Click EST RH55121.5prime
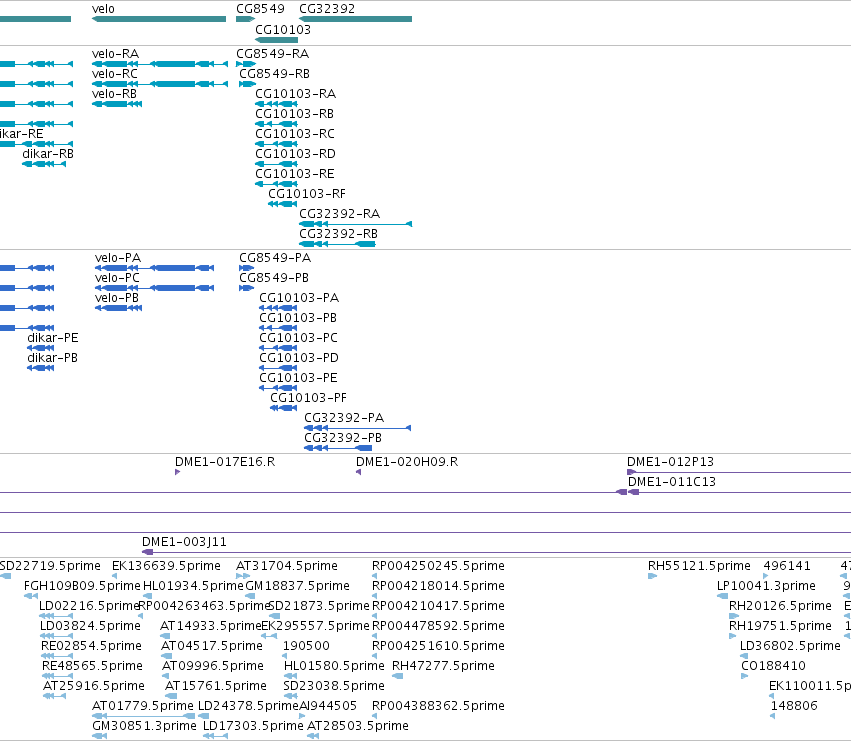851x741 pixels. coord(652,577)
